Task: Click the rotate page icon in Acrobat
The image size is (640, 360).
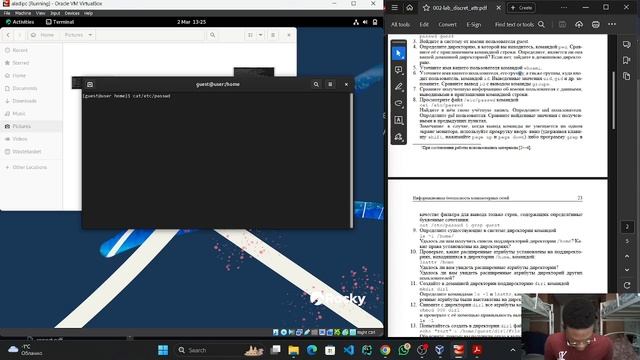Action: (627, 285)
